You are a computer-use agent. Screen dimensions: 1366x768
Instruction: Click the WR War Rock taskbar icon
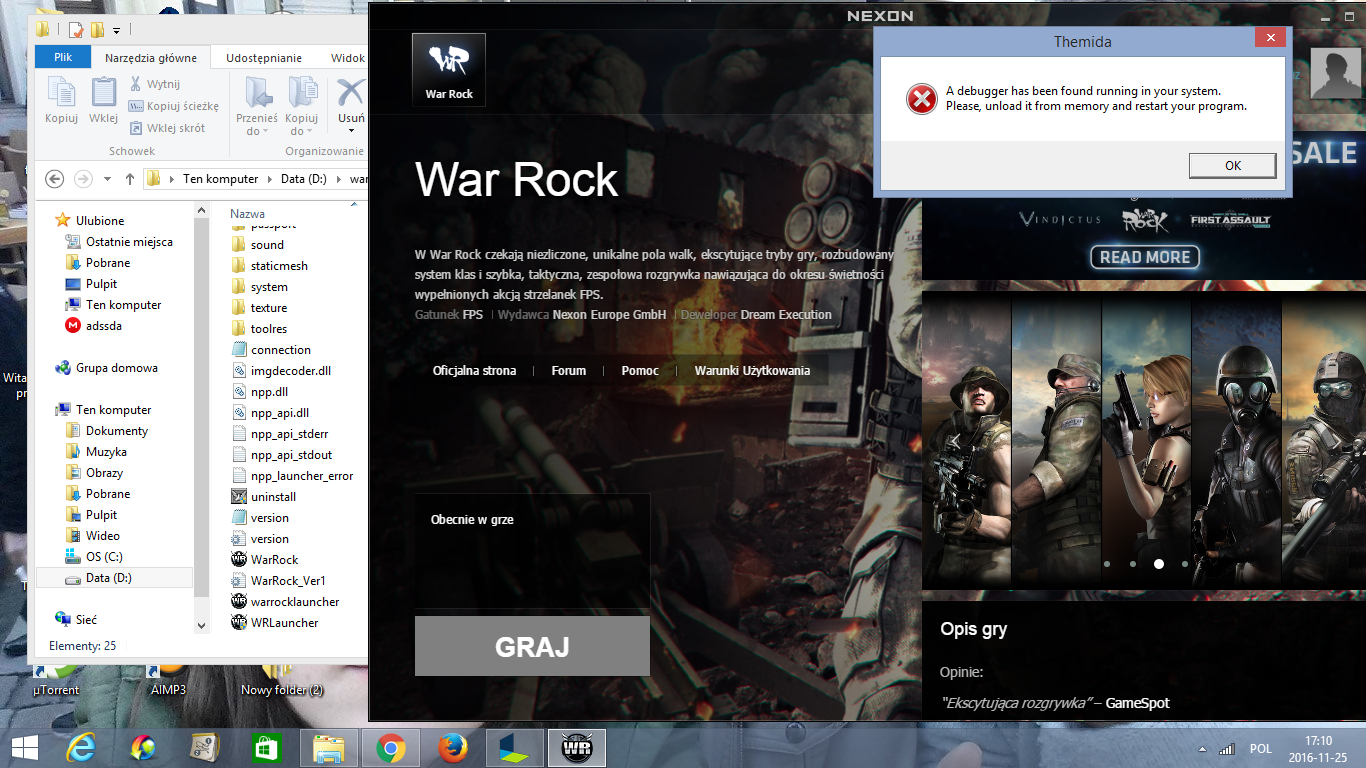click(x=575, y=748)
